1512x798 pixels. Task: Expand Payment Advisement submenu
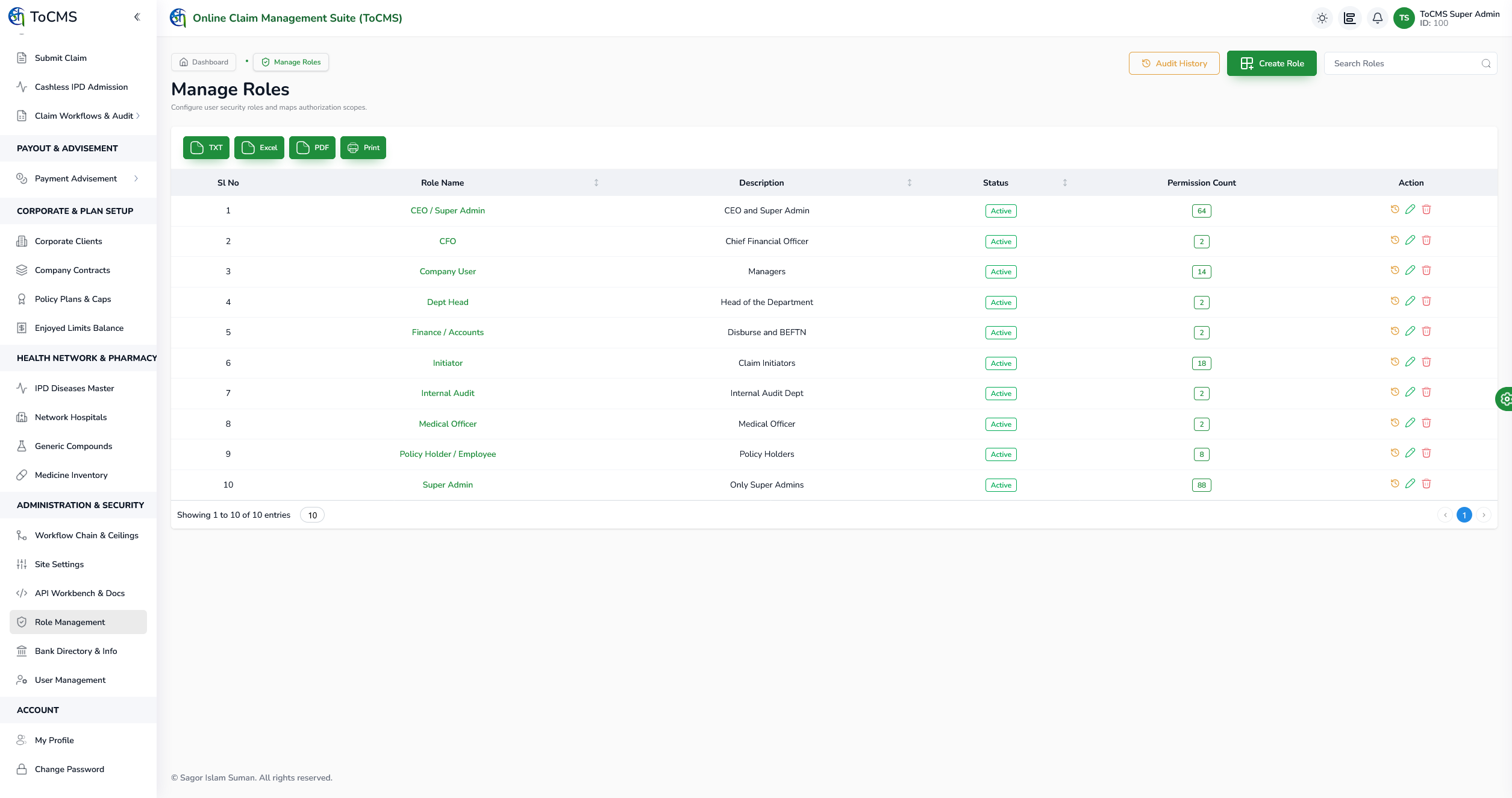pyautogui.click(x=78, y=178)
